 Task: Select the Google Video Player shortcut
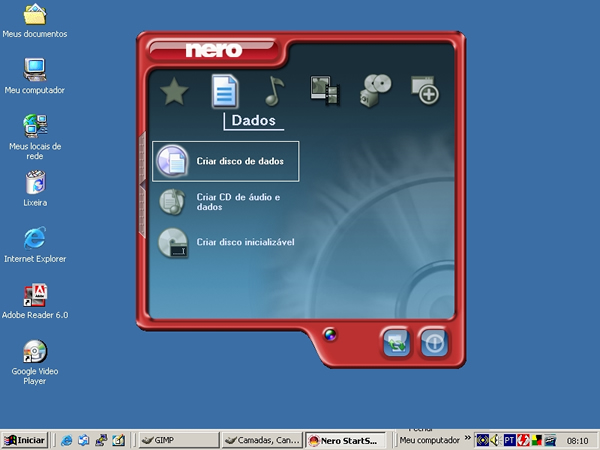point(35,362)
